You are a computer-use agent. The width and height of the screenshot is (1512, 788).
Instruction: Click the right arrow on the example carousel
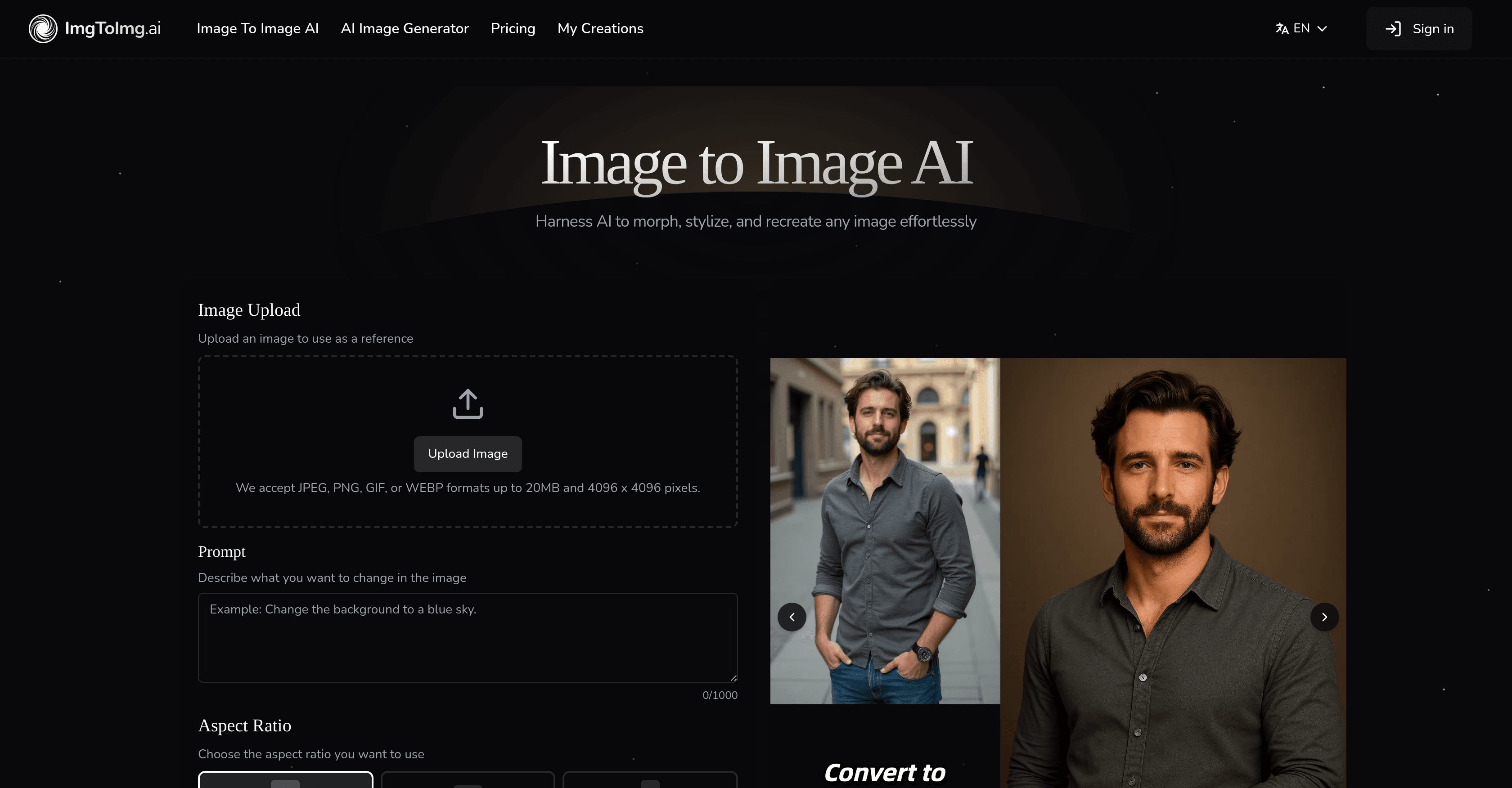click(x=1324, y=617)
